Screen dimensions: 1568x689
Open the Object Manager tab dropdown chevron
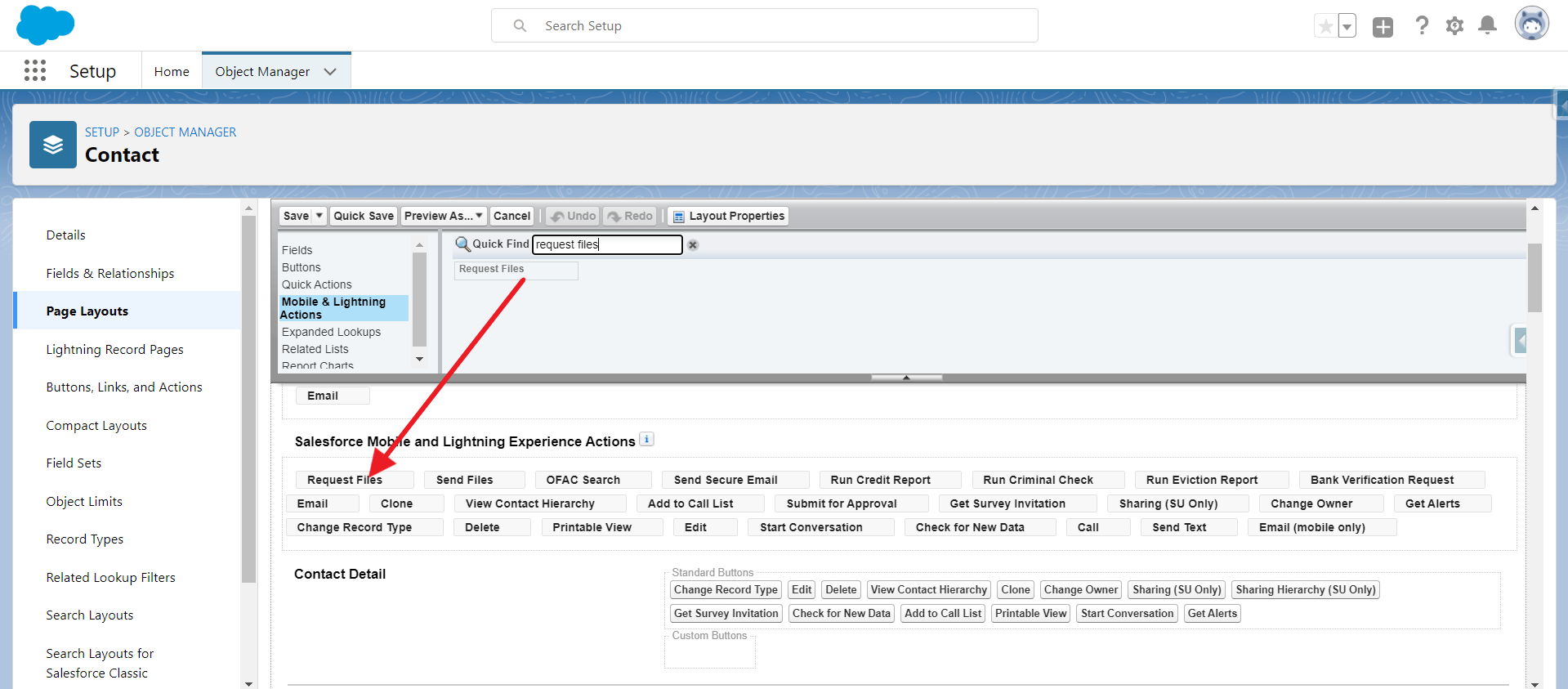tap(330, 72)
